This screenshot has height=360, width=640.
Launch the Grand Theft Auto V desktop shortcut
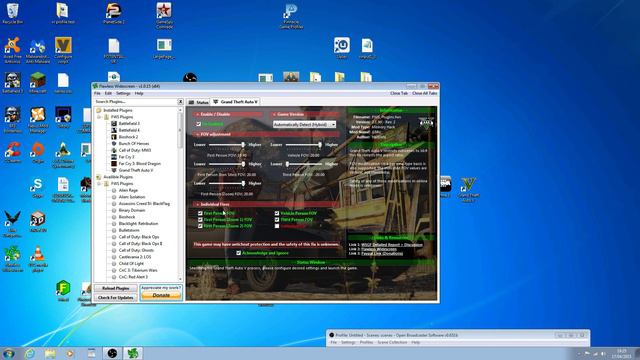(x=468, y=189)
